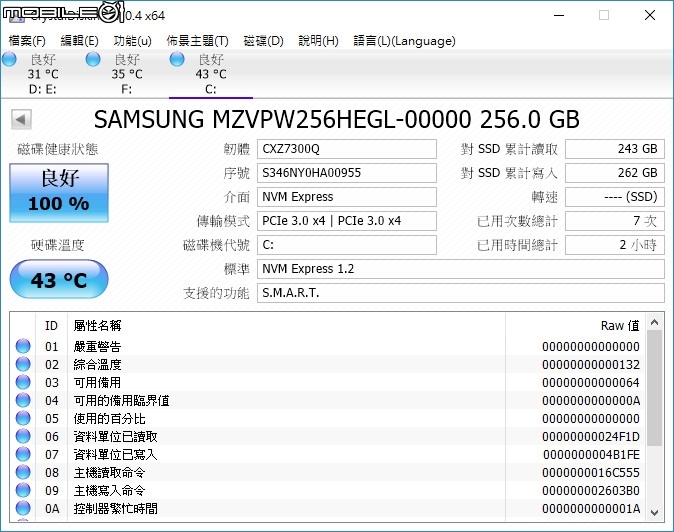
Task: Open the 說明(H) menu
Action: [x=319, y=41]
